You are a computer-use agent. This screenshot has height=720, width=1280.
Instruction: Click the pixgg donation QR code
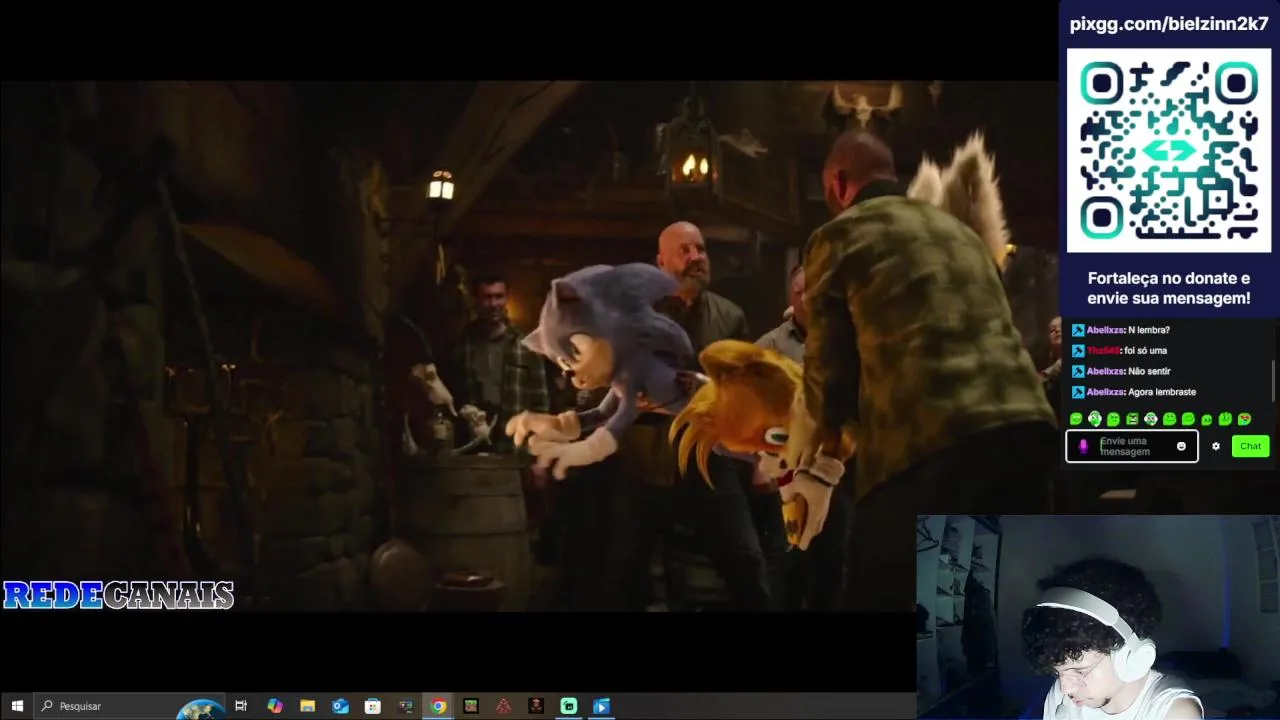[x=1169, y=150]
